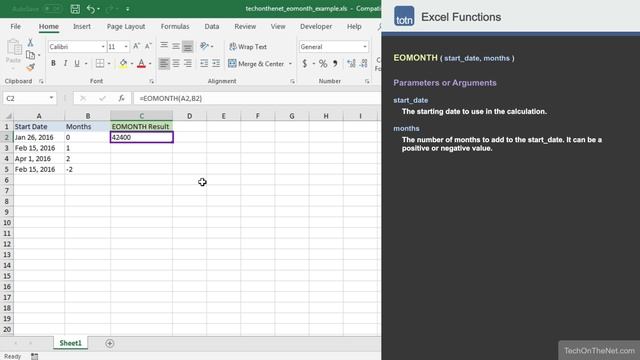This screenshot has width=640, height=360.
Task: Click the formula bar showing =EOMONTH(A2,B2)
Action: click(257, 98)
